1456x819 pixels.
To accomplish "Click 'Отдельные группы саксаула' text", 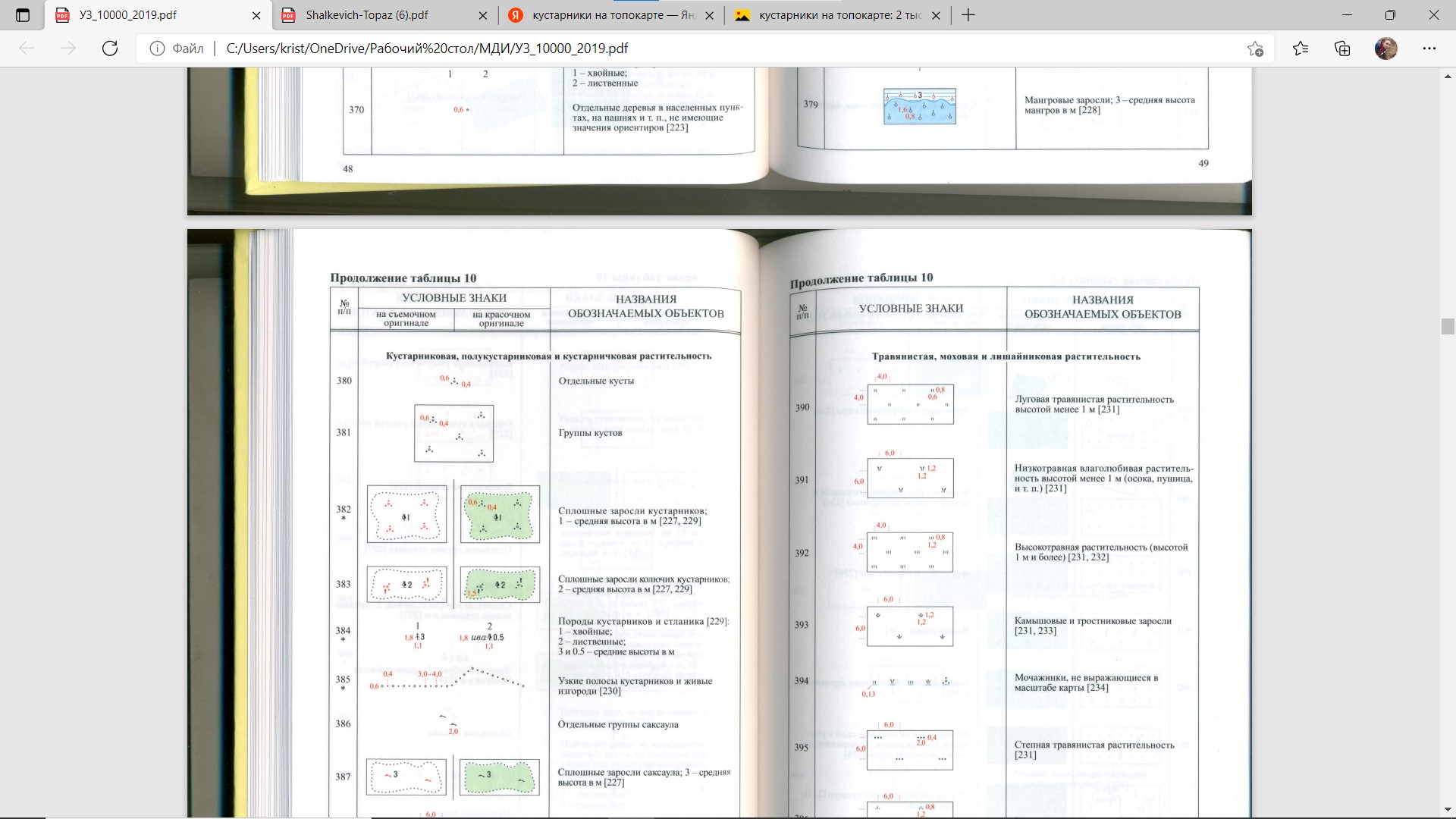I will point(618,724).
